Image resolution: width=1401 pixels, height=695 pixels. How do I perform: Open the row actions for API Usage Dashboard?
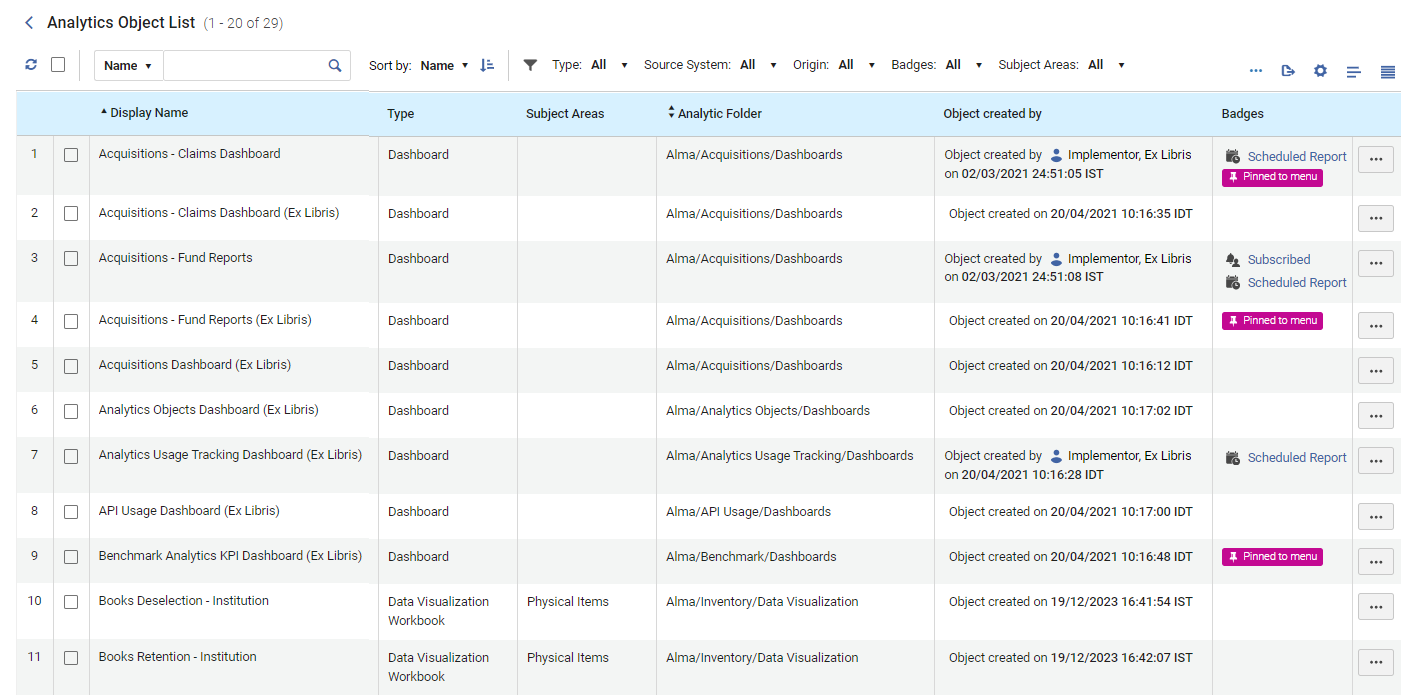(x=1376, y=516)
